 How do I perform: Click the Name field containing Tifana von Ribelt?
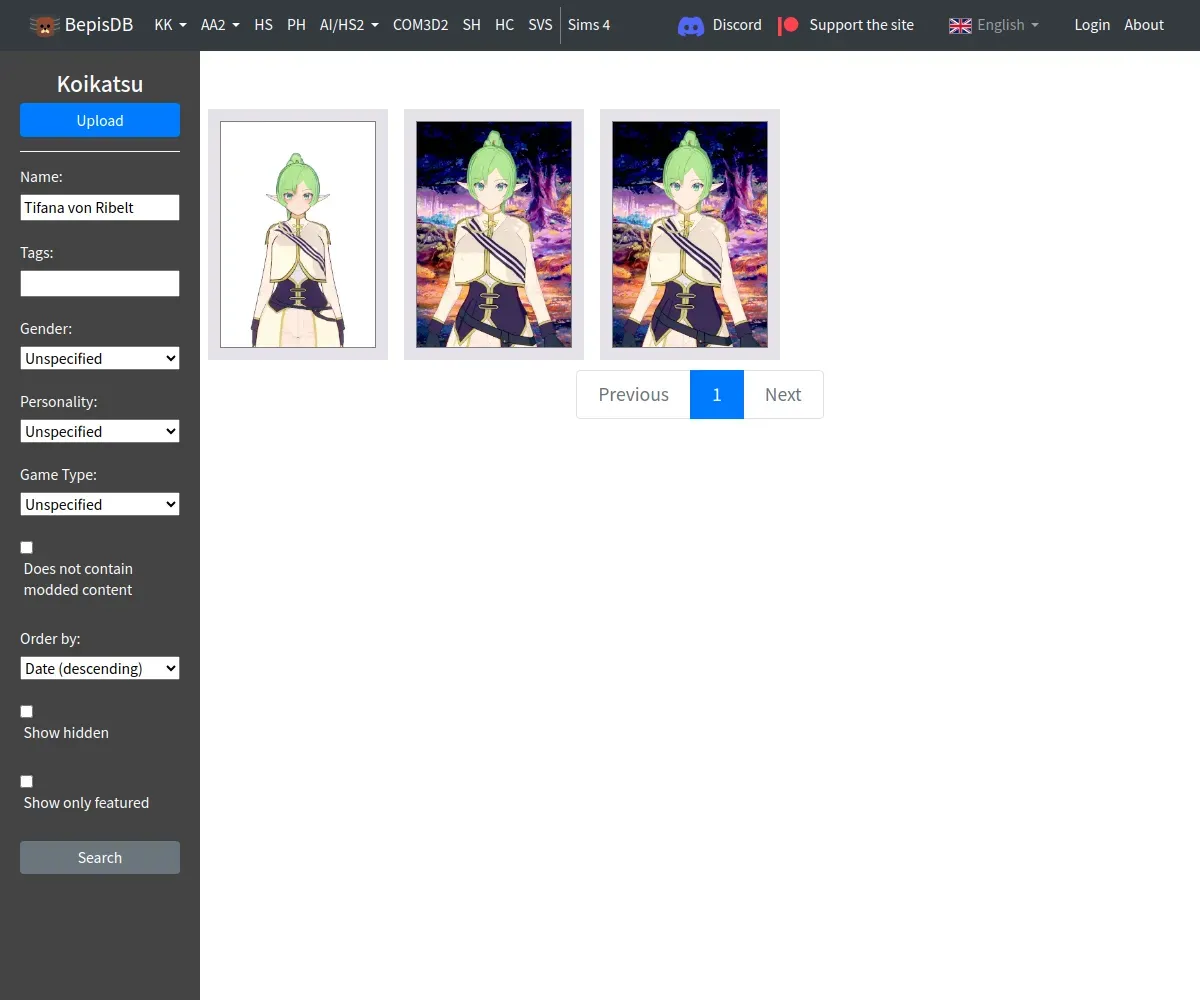(x=100, y=208)
